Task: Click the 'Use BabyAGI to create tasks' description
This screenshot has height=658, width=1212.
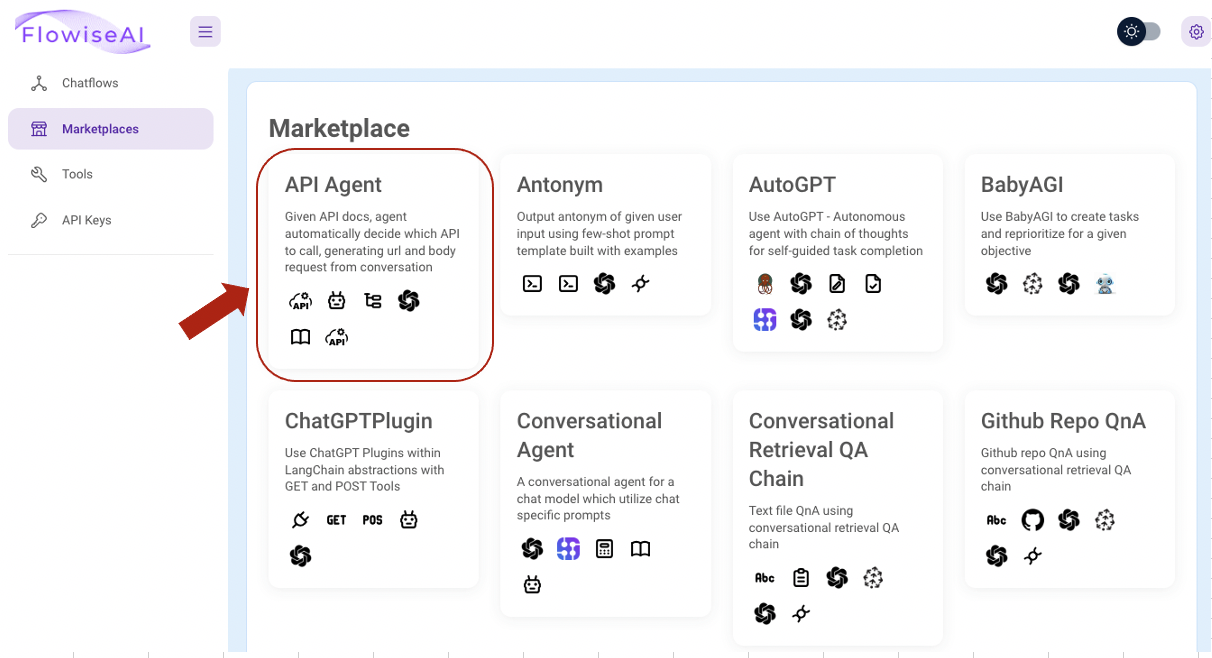Action: 1060,233
